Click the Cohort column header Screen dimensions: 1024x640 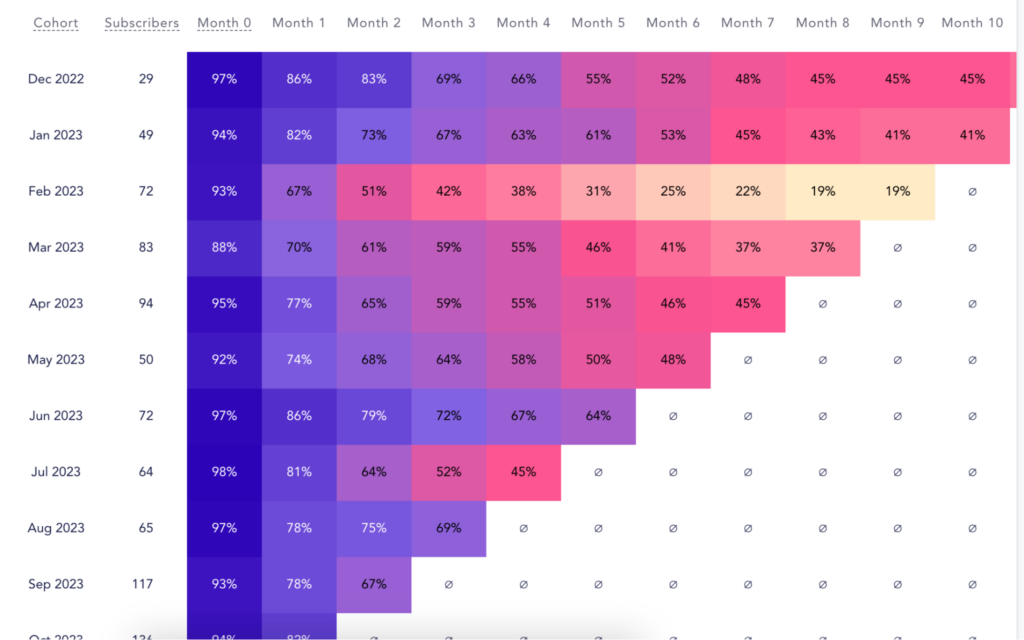pos(55,22)
